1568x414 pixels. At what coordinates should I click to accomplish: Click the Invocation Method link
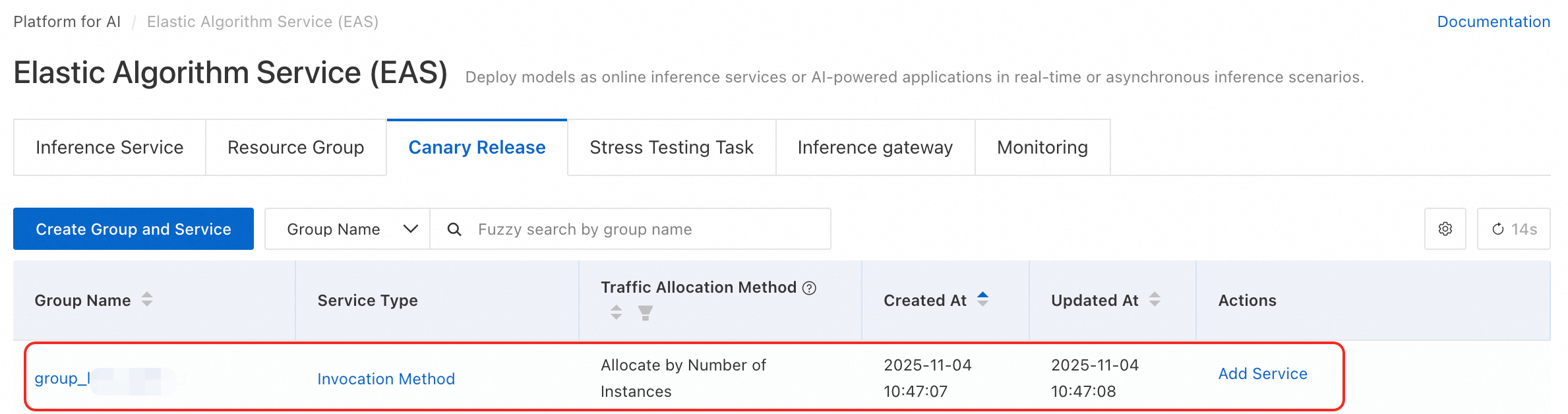(386, 379)
